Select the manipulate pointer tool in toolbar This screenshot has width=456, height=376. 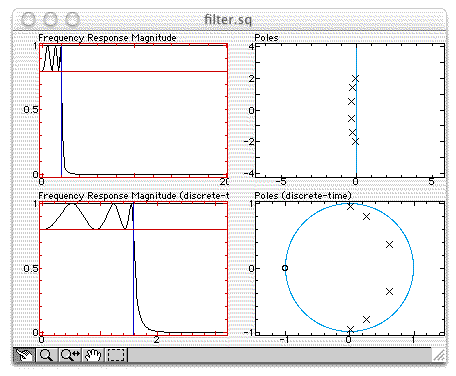pyautogui.click(x=24, y=355)
